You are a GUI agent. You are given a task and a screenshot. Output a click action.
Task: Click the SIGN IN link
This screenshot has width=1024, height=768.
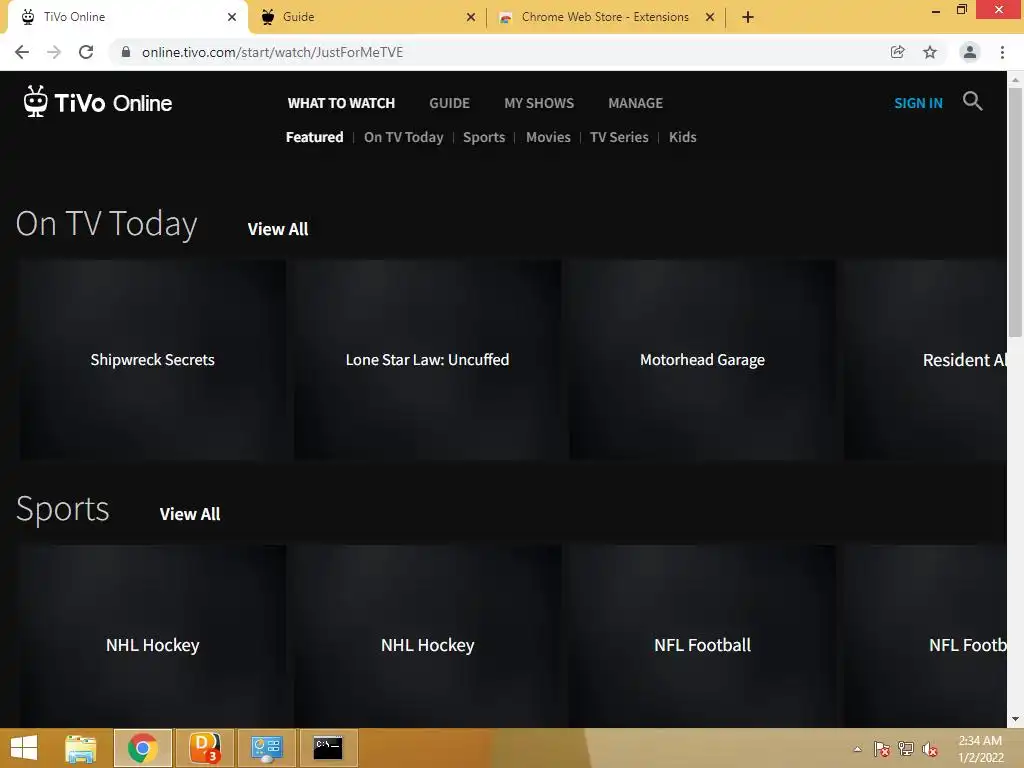point(918,103)
